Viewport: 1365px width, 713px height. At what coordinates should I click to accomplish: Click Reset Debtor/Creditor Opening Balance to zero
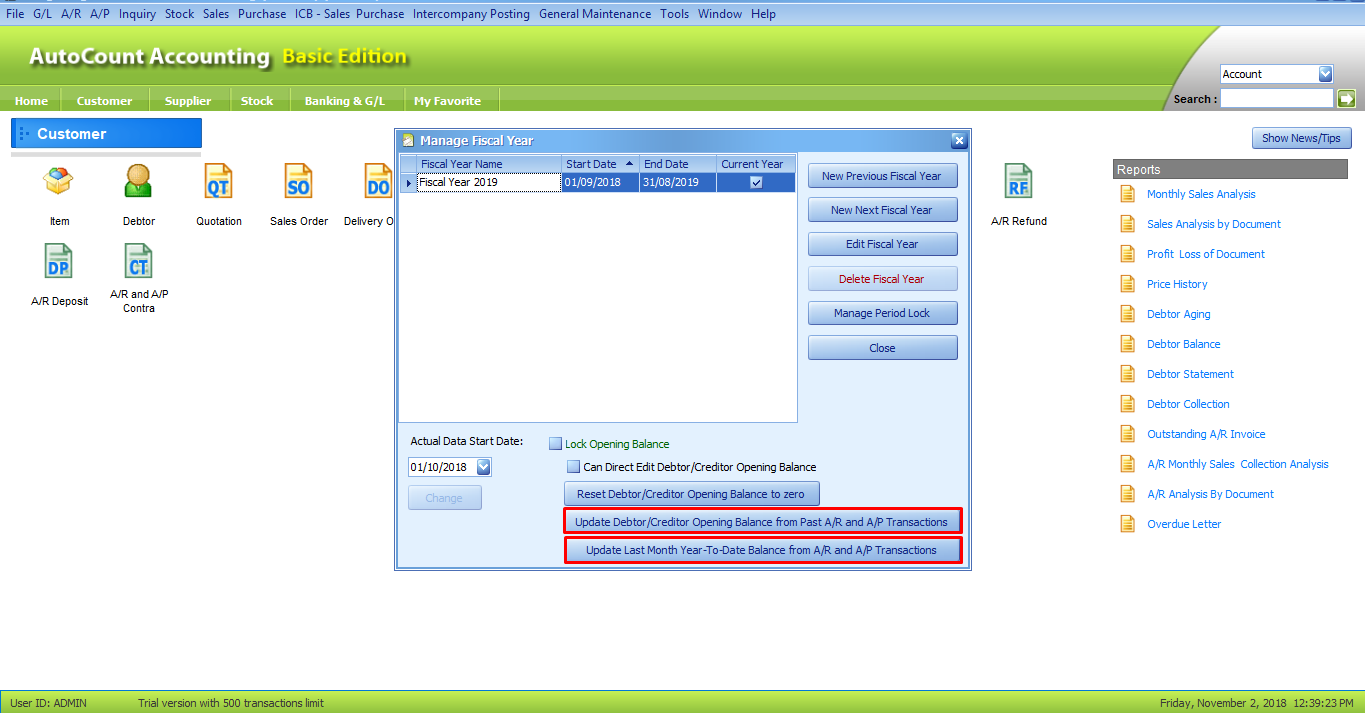coord(691,494)
